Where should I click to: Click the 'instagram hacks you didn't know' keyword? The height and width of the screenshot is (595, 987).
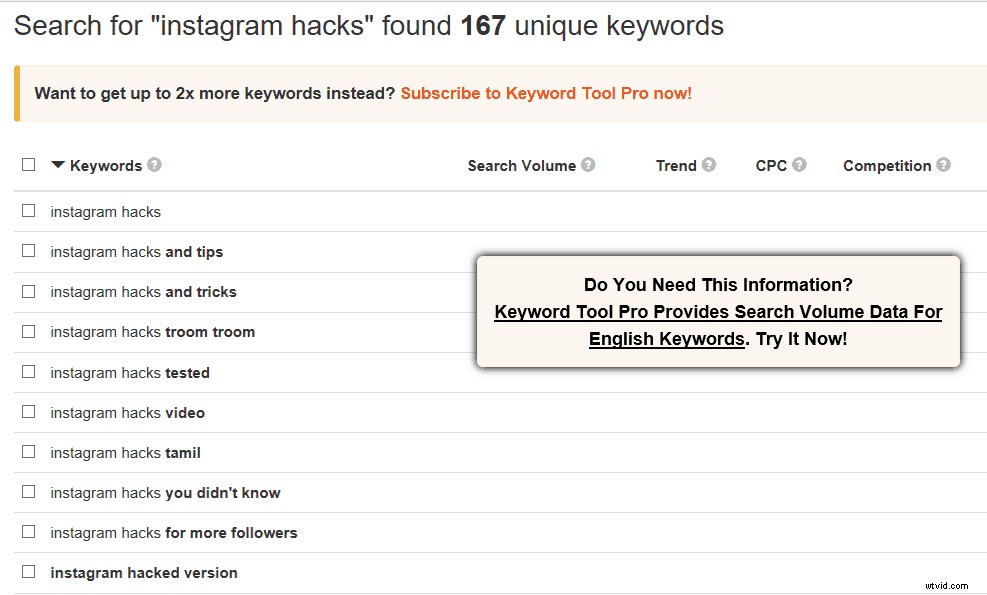tap(165, 493)
